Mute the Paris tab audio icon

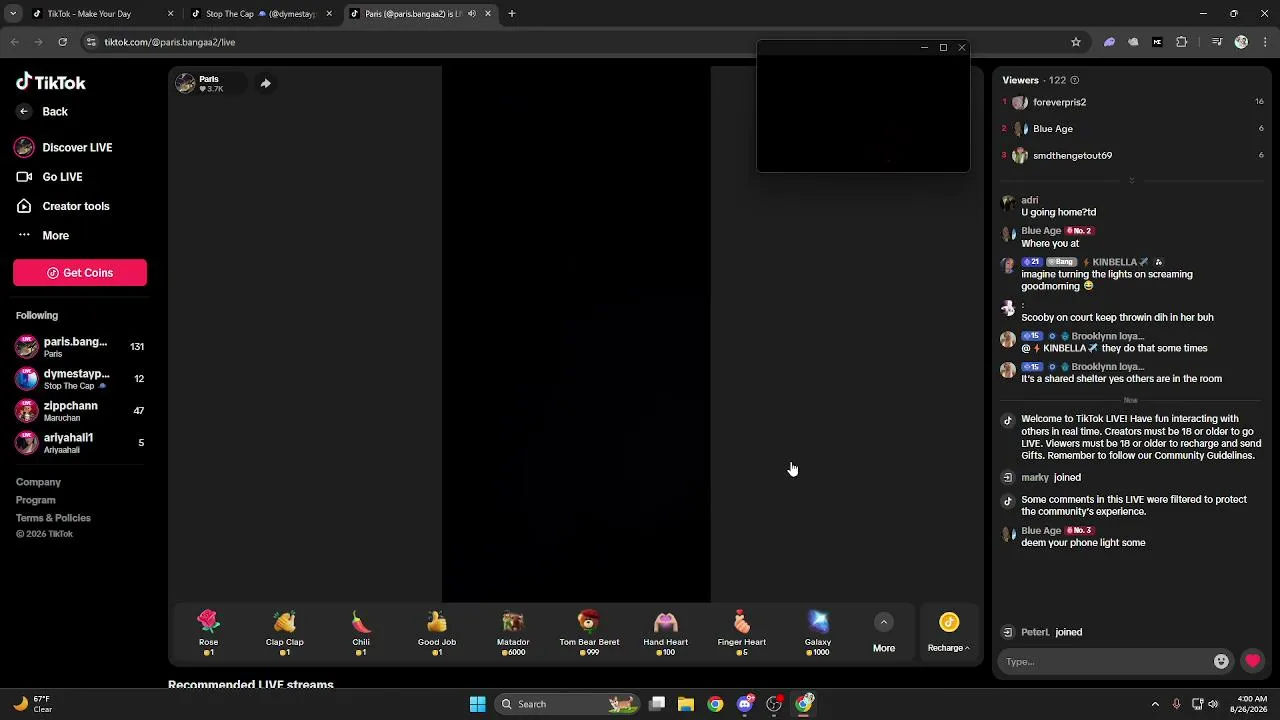coord(472,14)
